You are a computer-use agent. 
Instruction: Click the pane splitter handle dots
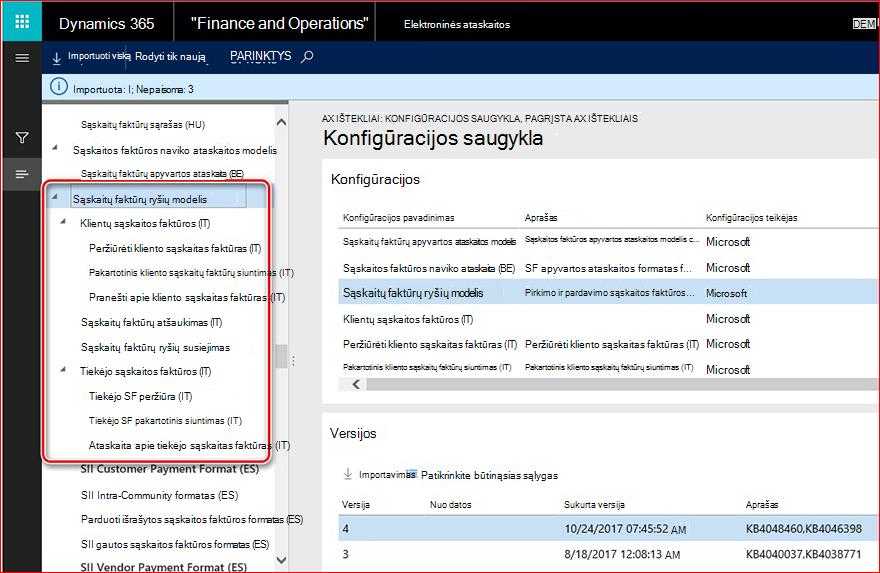point(293,361)
